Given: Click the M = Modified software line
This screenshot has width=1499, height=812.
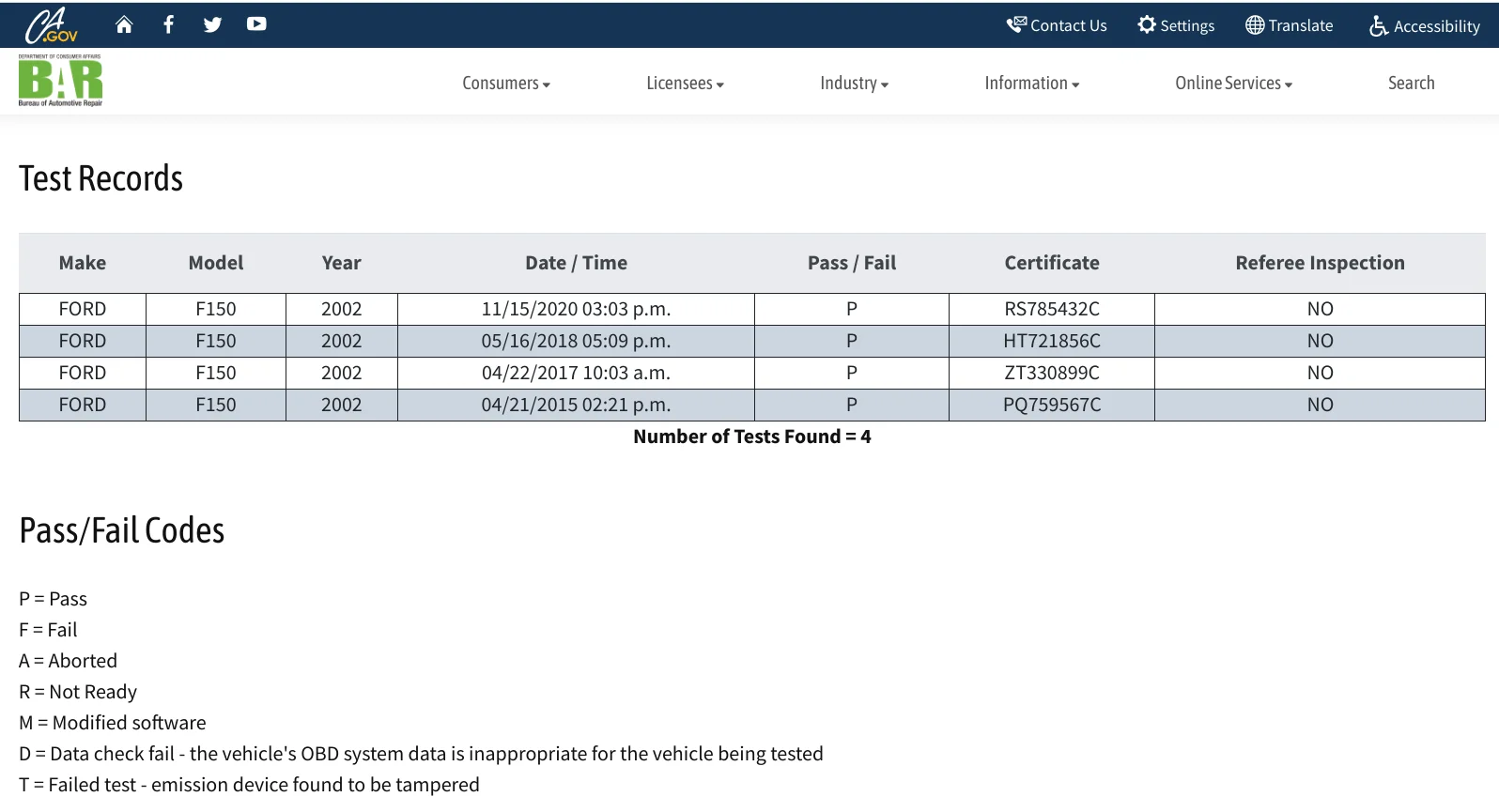Looking at the screenshot, I should [x=113, y=723].
